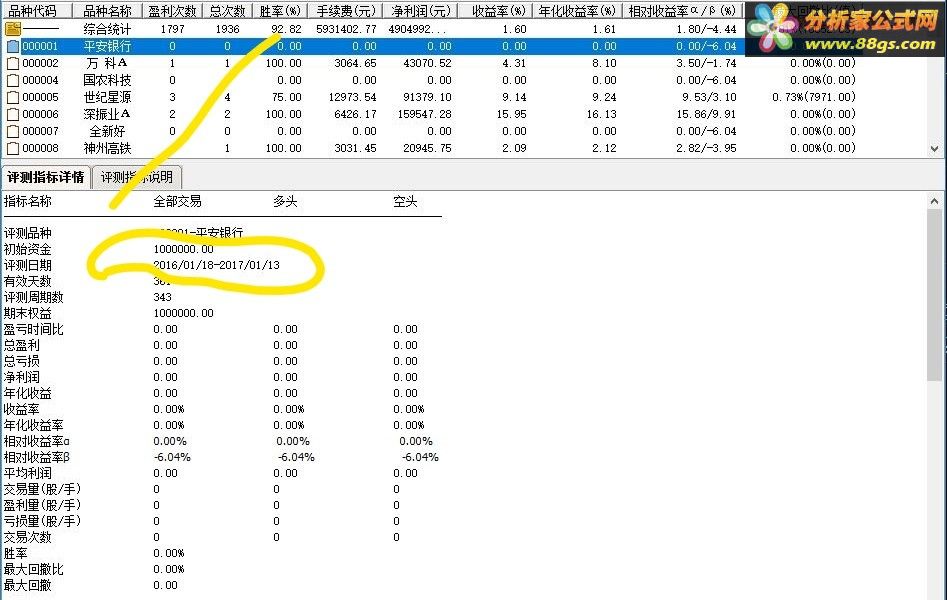This screenshot has width=947, height=600.
Task: Sort by the 品种代码 column header
Action: coord(36,11)
